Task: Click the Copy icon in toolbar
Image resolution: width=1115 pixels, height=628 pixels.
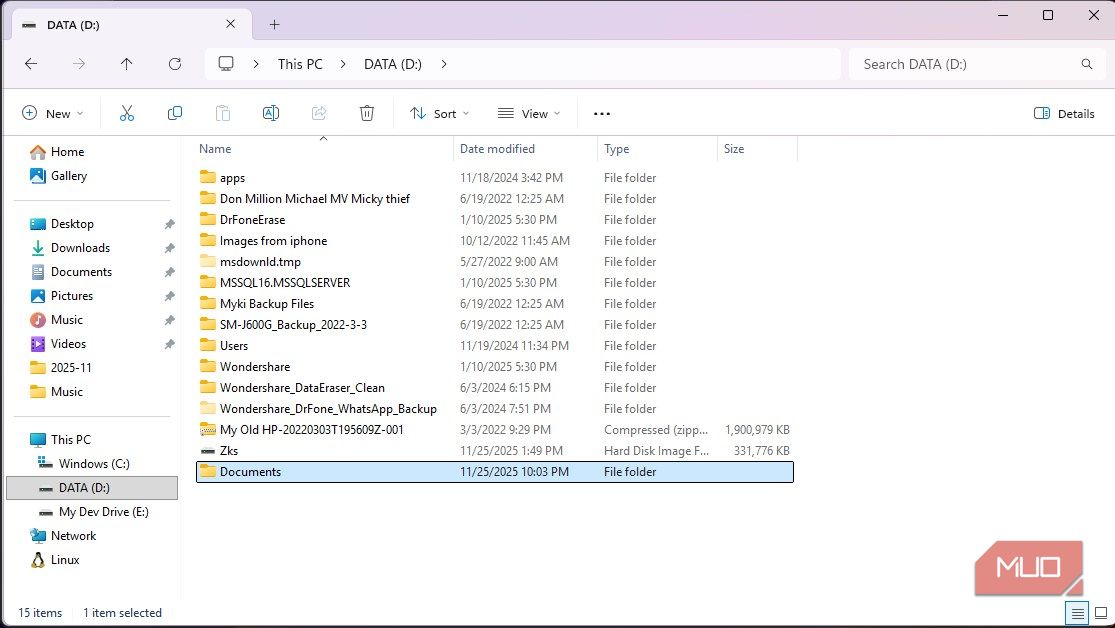Action: (174, 113)
